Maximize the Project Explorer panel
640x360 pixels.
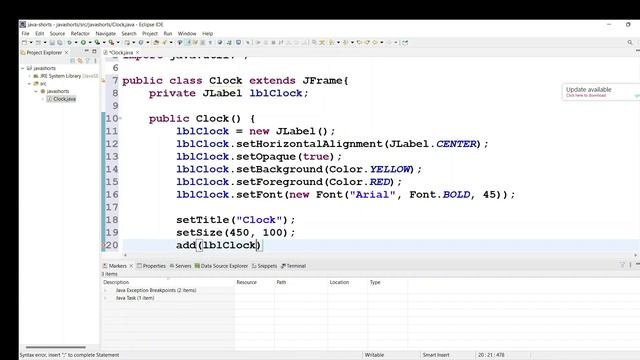click(94, 51)
